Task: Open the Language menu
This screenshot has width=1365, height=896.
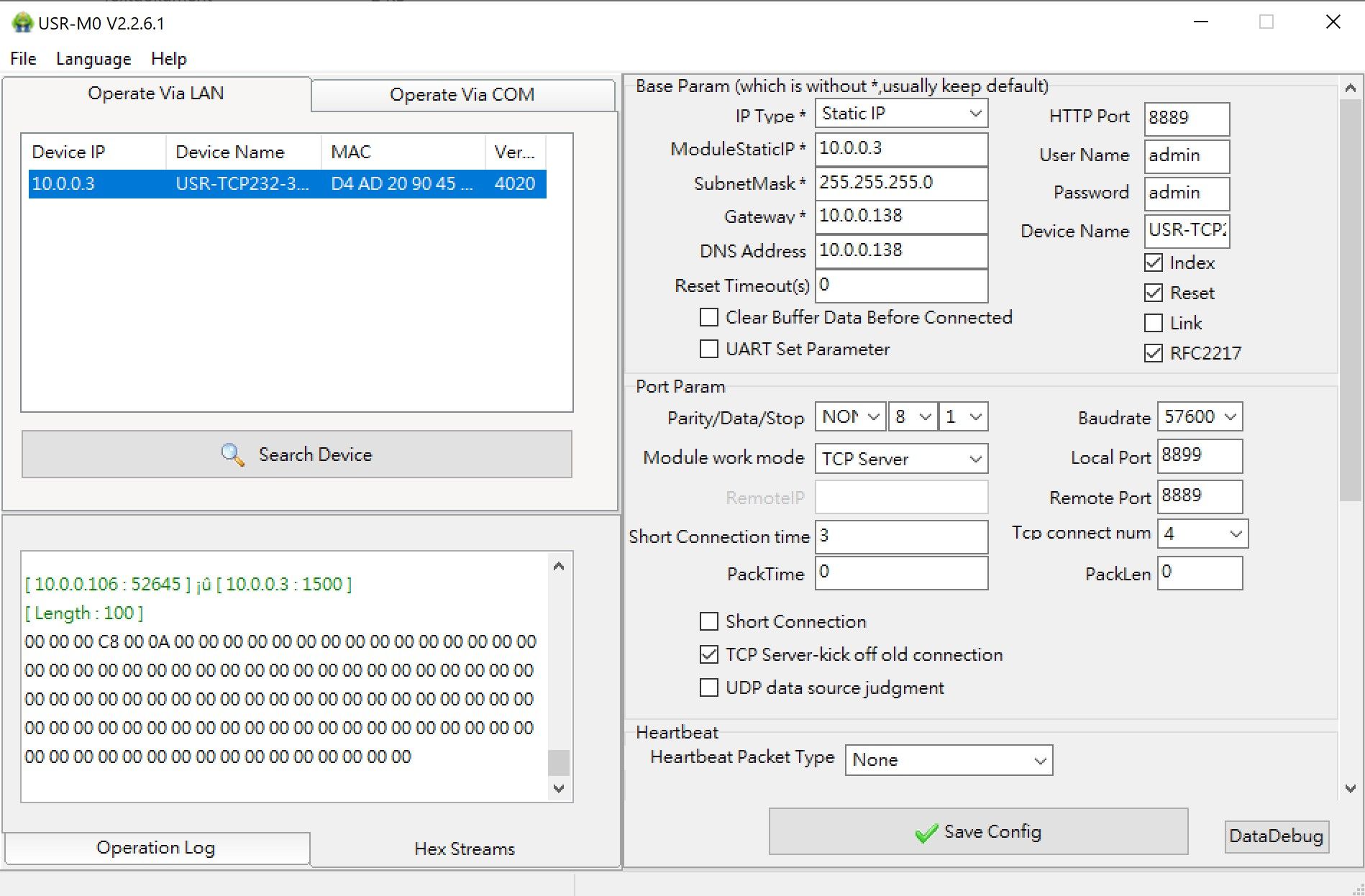Action: (x=93, y=59)
